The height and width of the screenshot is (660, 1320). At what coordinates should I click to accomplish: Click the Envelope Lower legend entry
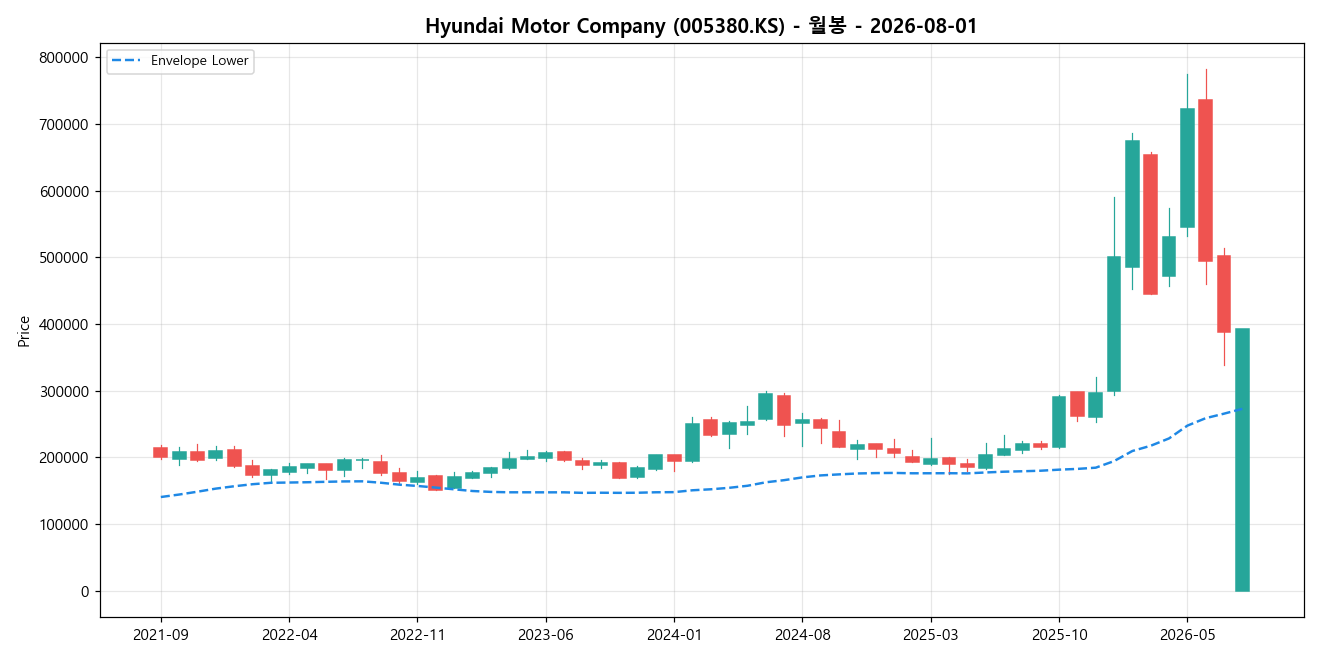point(180,61)
